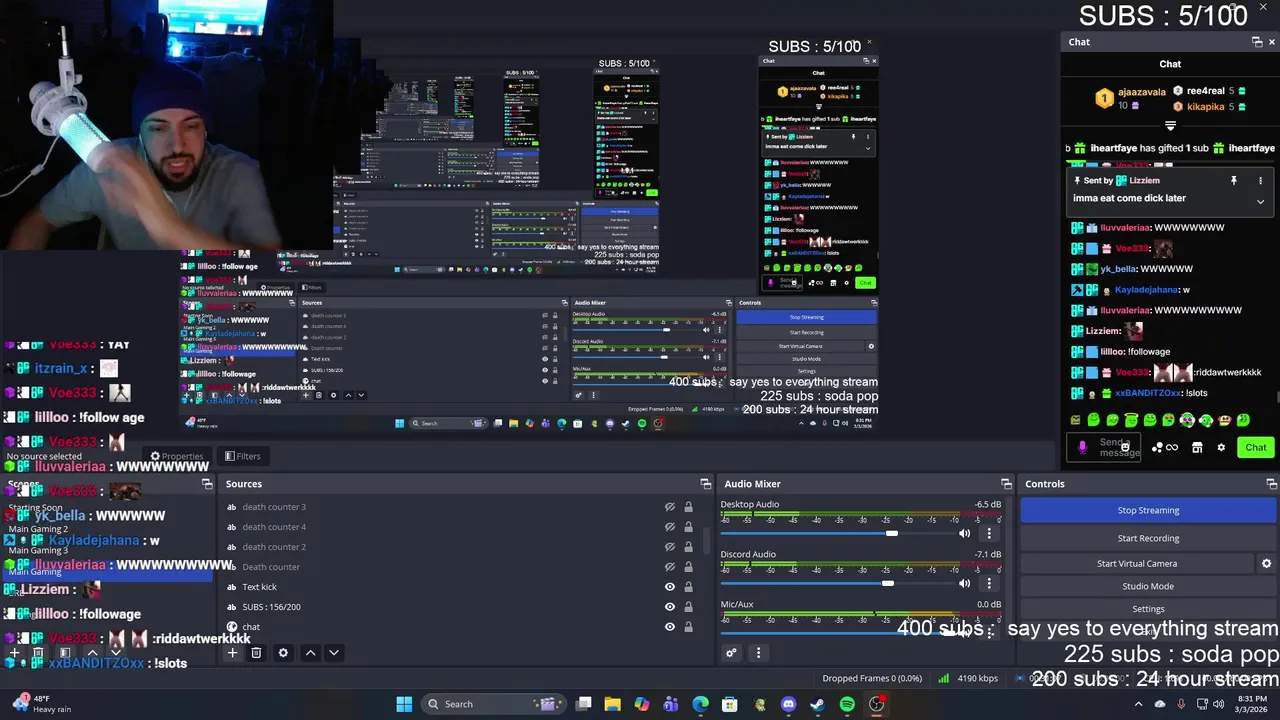
Task: Click the Sources list scrollbar
Action: point(707,540)
